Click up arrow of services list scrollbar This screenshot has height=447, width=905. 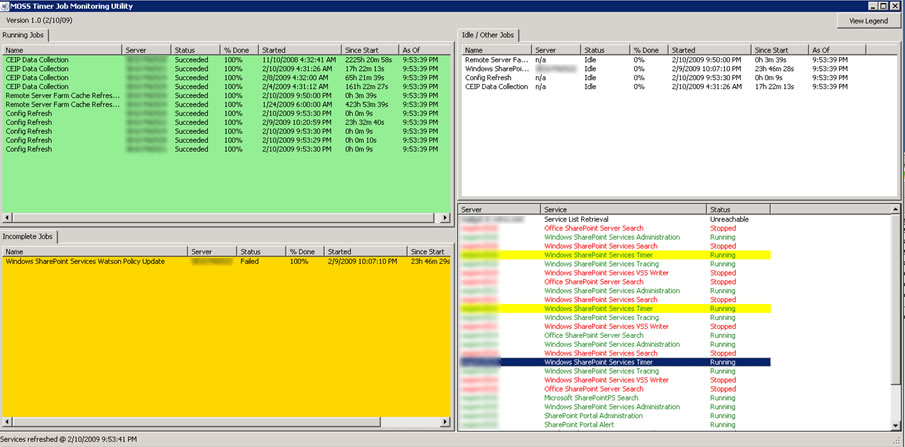click(x=895, y=209)
